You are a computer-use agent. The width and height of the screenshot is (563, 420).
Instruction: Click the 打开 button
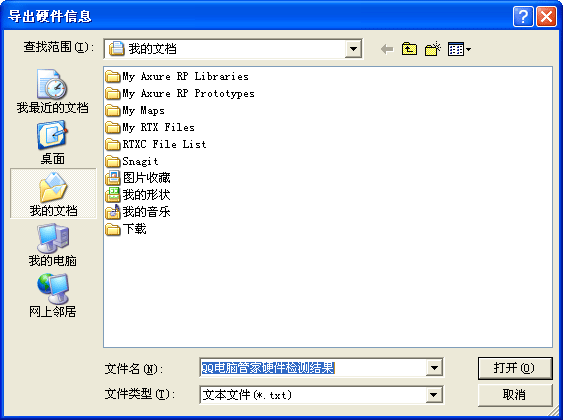(515, 368)
